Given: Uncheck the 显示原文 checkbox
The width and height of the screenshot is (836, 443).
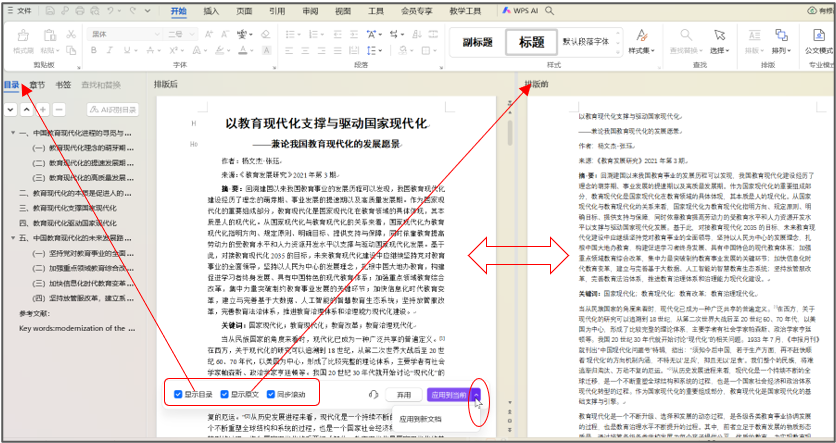Looking at the screenshot, I should (224, 394).
